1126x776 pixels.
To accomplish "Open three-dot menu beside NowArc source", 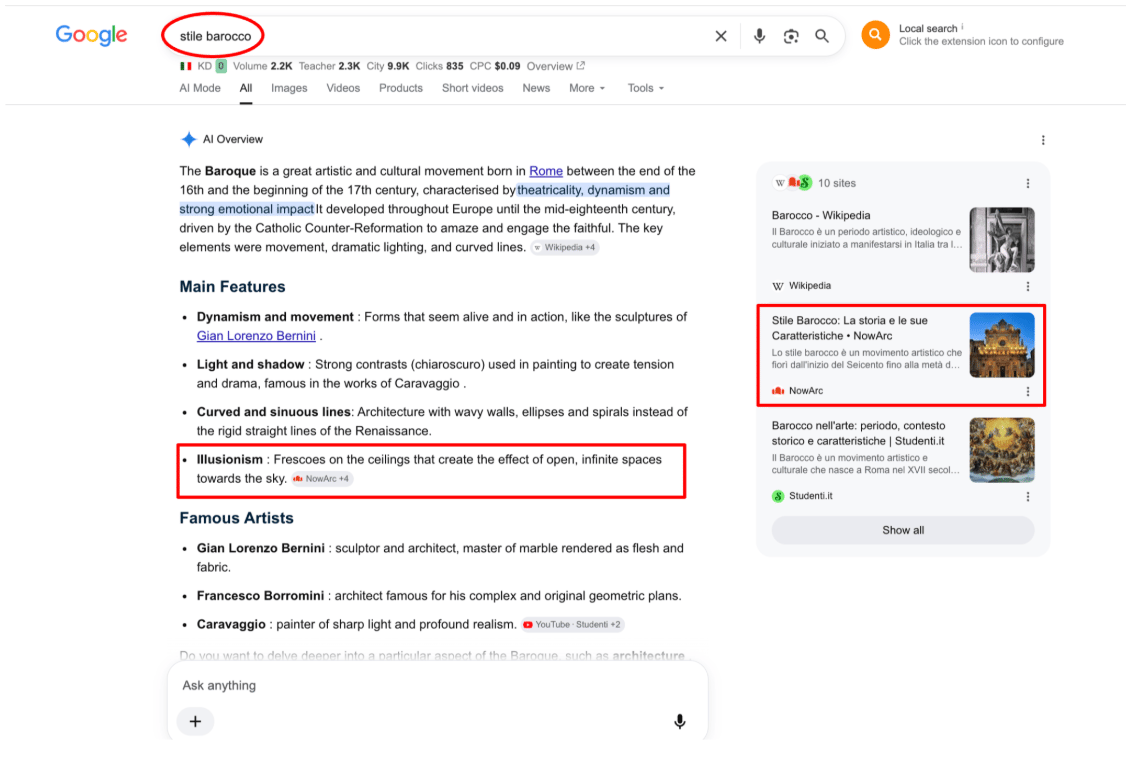I will click(1028, 391).
